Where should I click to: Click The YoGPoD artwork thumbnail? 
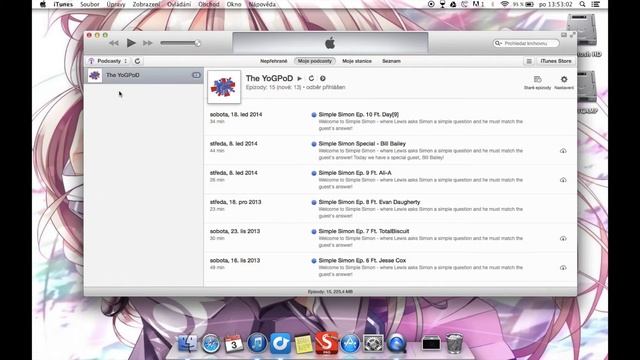point(224,87)
